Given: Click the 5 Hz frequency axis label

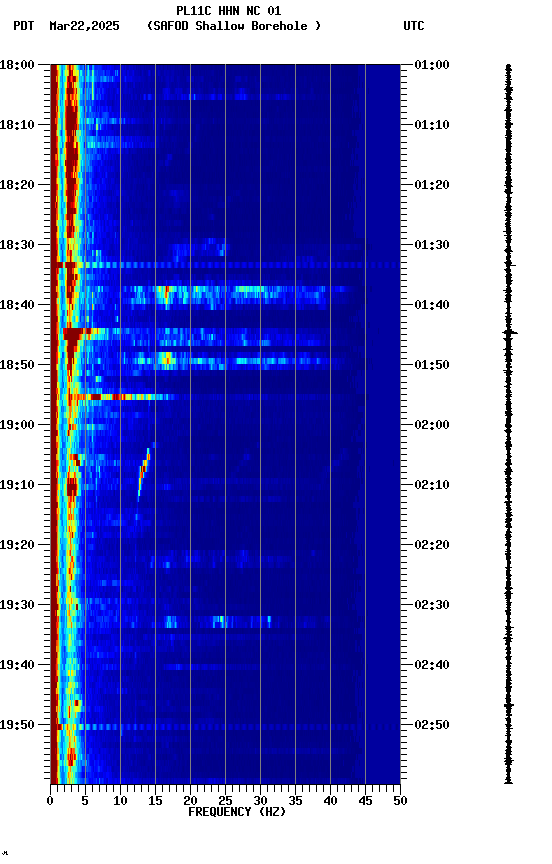Looking at the screenshot, I should pyautogui.click(x=85, y=801).
